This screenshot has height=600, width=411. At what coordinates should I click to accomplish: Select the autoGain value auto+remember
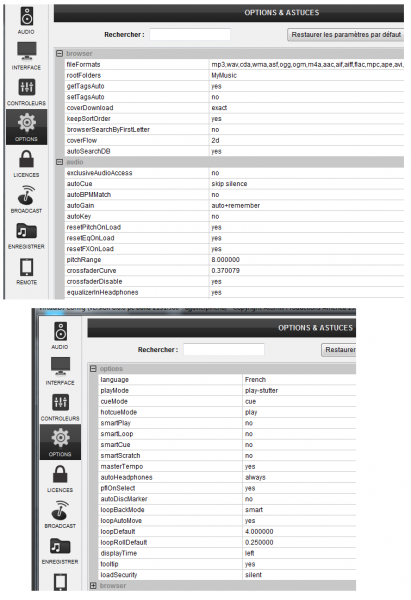point(236,205)
